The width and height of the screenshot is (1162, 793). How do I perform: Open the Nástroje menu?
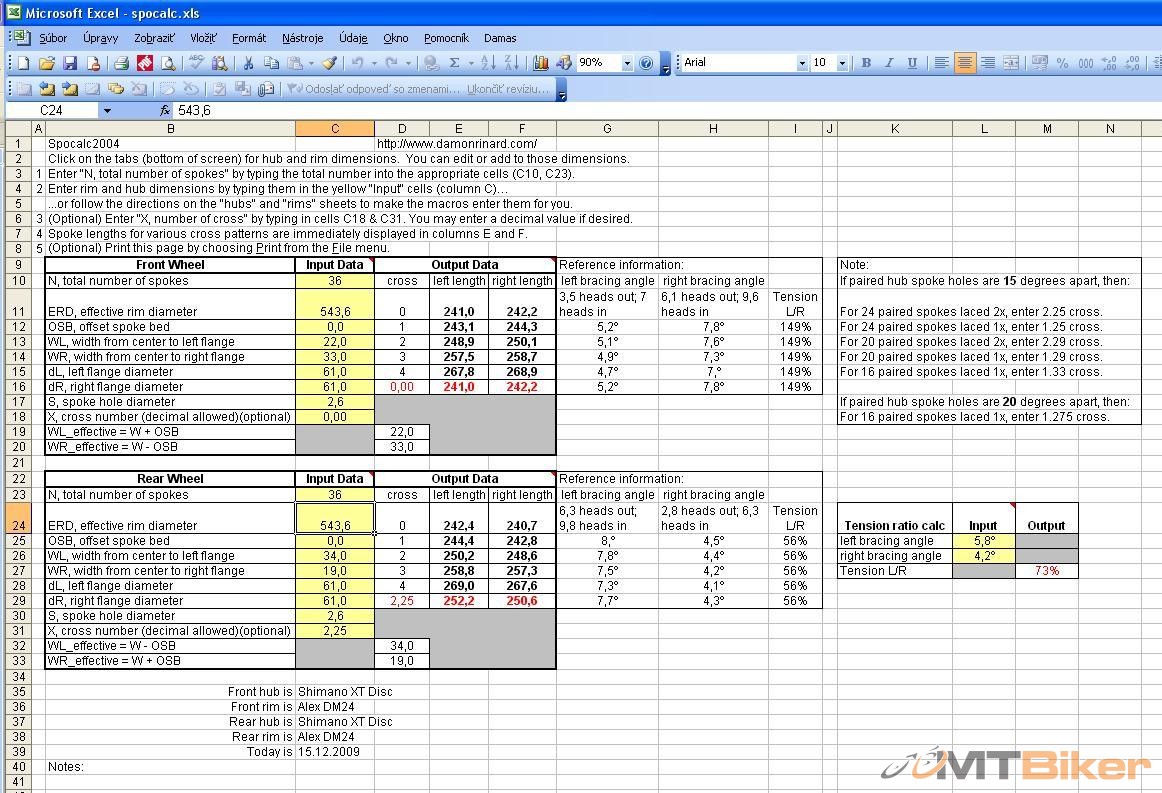(302, 38)
